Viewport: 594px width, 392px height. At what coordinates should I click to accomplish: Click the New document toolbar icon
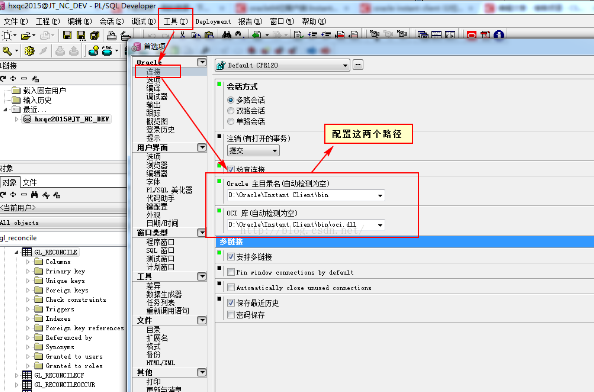click(x=8, y=36)
